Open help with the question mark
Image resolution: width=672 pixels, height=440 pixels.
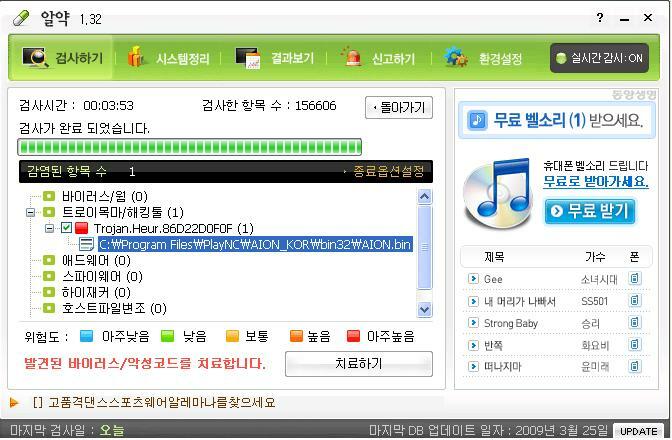pyautogui.click(x=600, y=18)
